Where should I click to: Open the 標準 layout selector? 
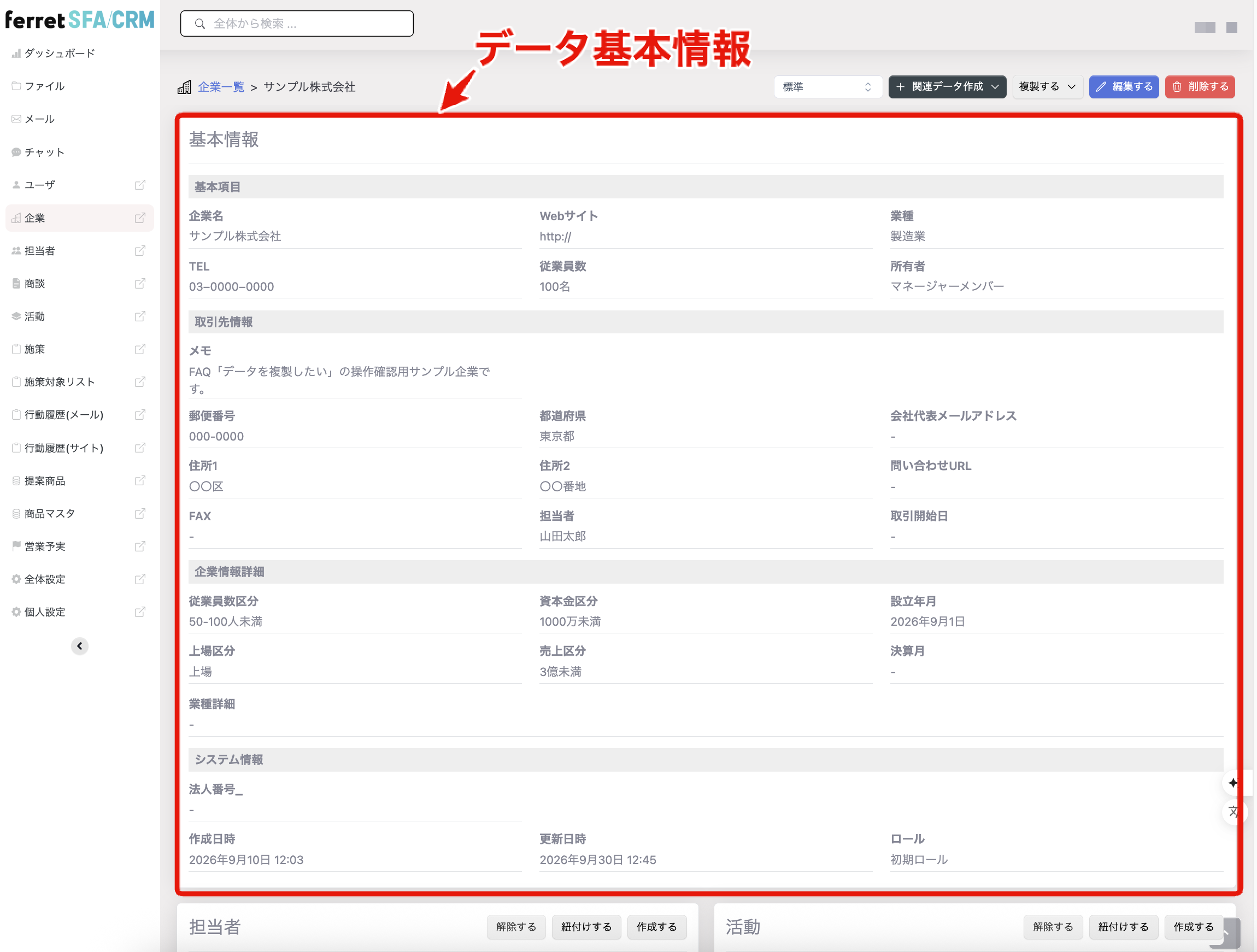[827, 87]
